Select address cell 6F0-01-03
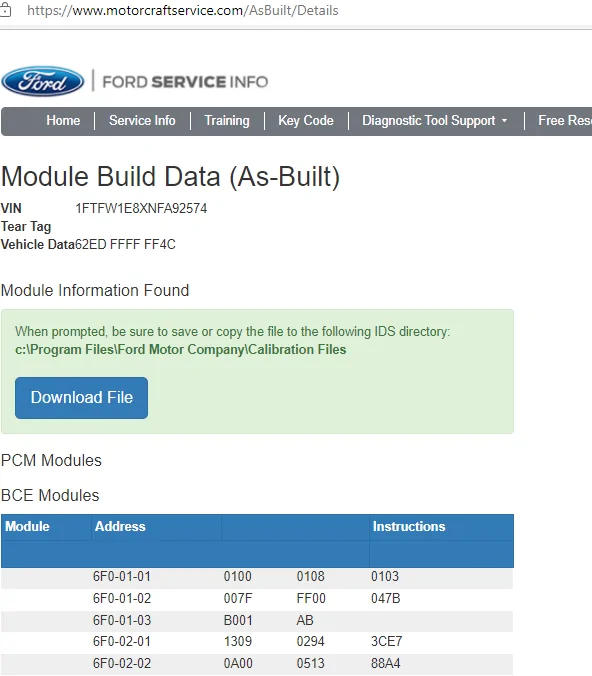The height and width of the screenshot is (676, 592). pos(122,620)
